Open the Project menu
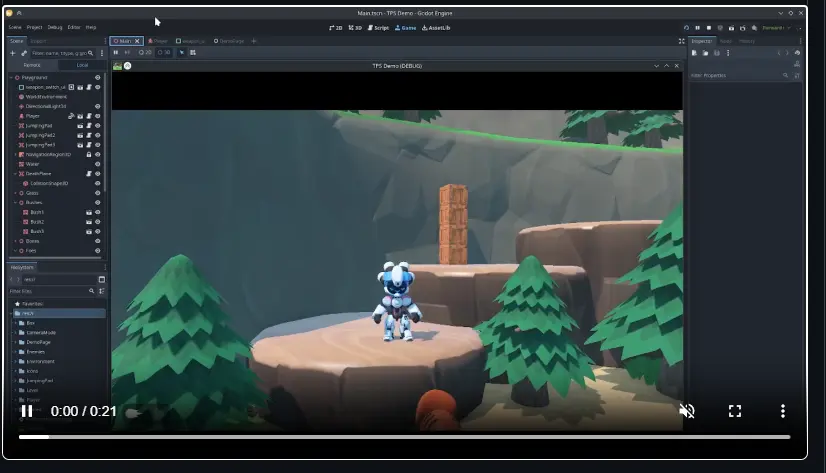This screenshot has width=826, height=473. click(x=34, y=27)
